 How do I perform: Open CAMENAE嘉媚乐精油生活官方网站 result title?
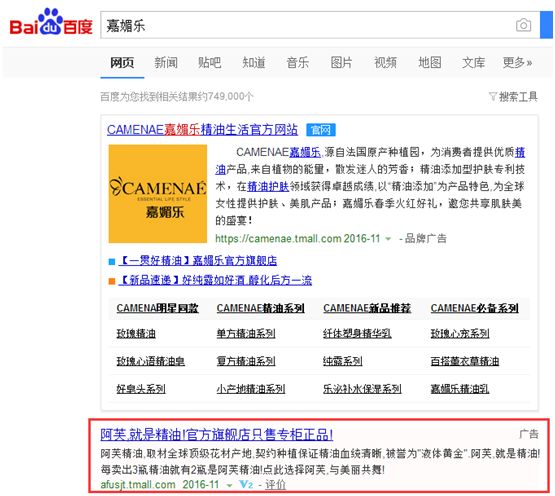[202, 130]
